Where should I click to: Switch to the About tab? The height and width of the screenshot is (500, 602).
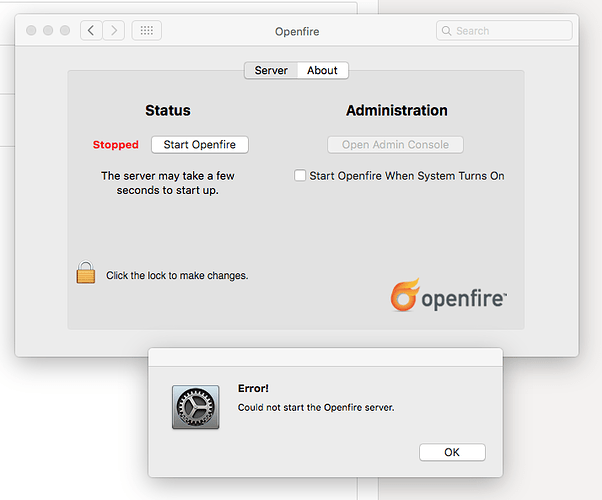pos(322,70)
